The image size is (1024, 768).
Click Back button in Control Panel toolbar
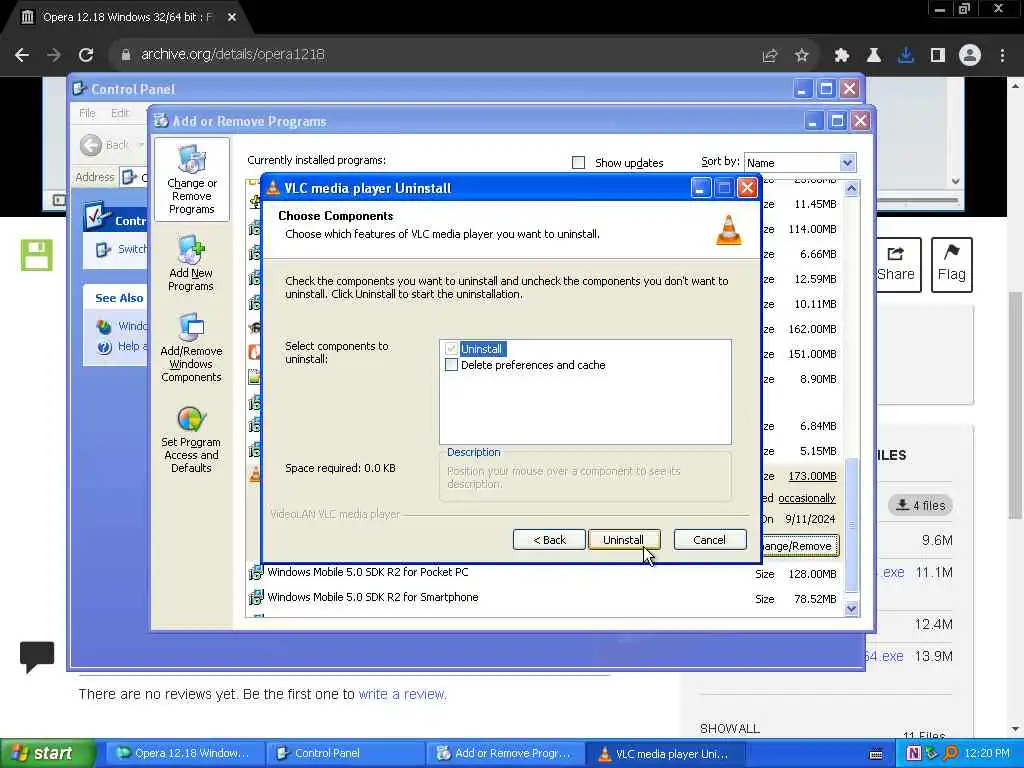tap(105, 144)
